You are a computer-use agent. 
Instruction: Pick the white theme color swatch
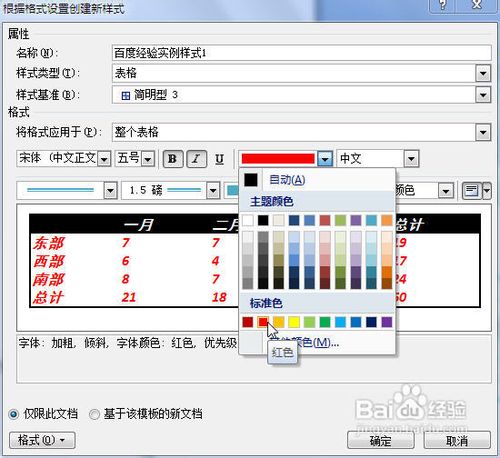click(x=248, y=220)
